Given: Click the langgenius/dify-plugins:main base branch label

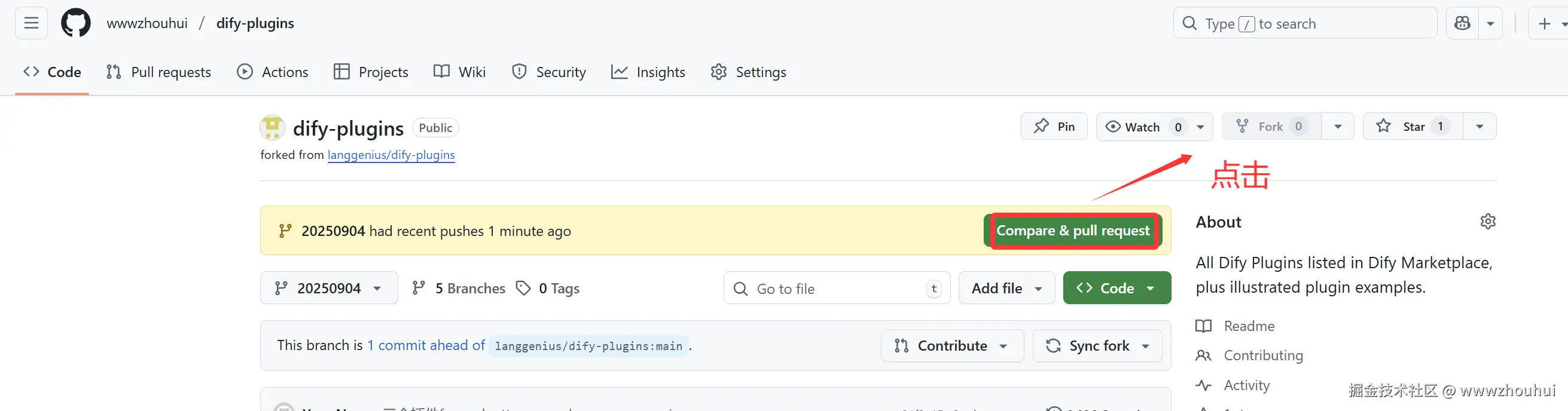Looking at the screenshot, I should (588, 346).
